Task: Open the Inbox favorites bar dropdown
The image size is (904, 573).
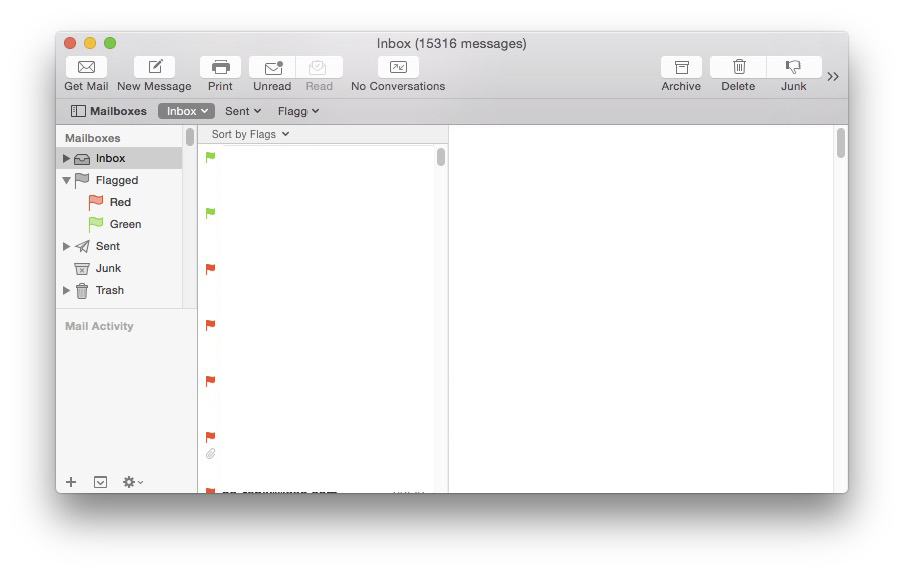Action: pos(186,111)
